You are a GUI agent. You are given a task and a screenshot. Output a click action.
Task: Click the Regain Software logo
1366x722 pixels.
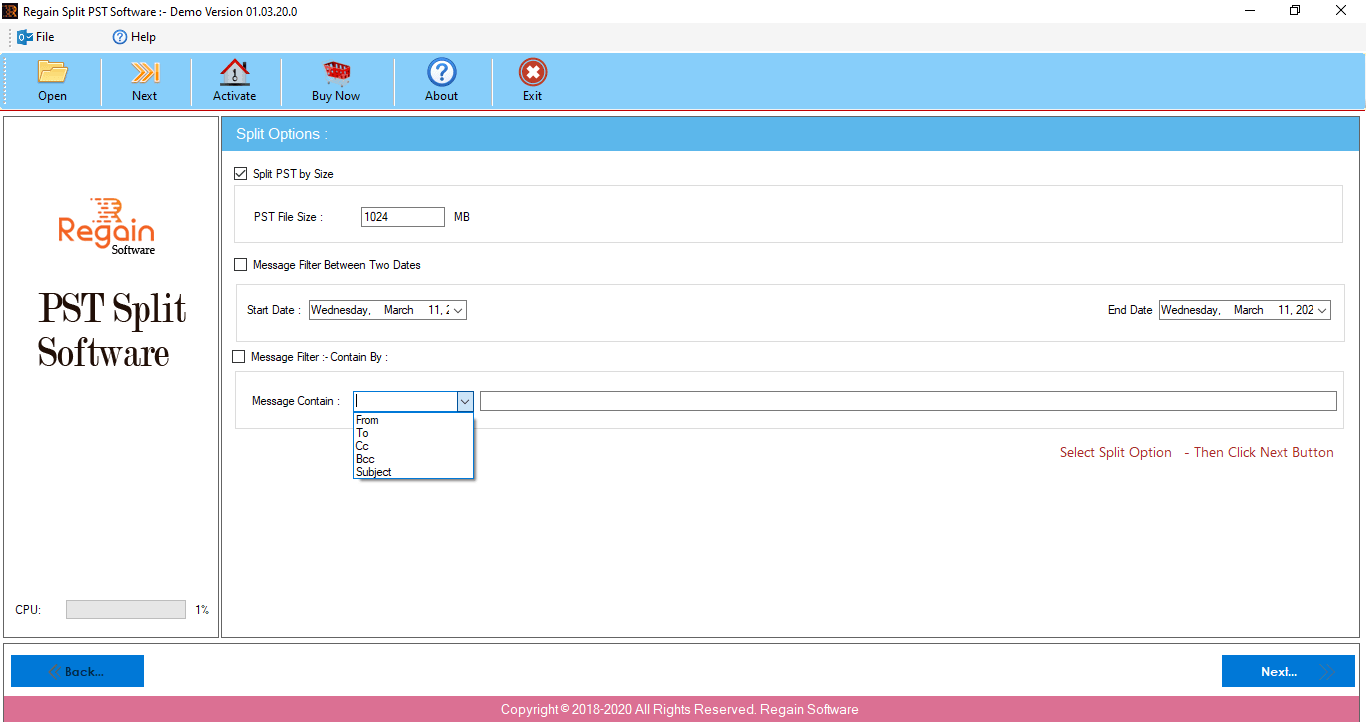pos(107,226)
